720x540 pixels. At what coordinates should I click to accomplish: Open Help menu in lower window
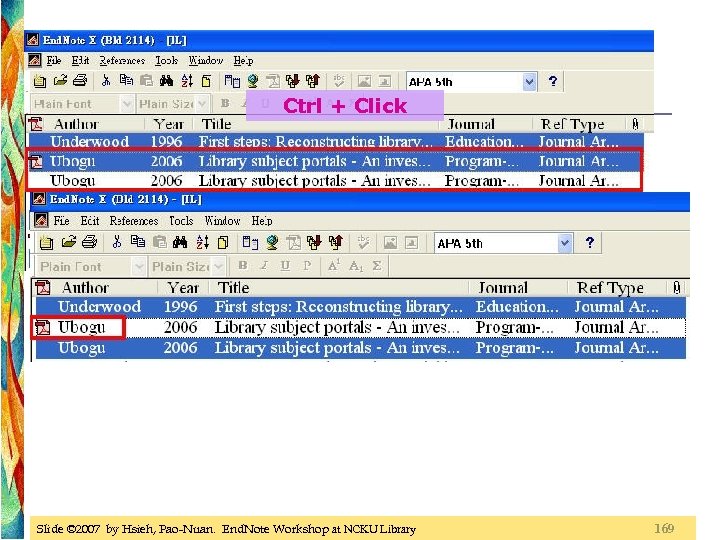262,221
